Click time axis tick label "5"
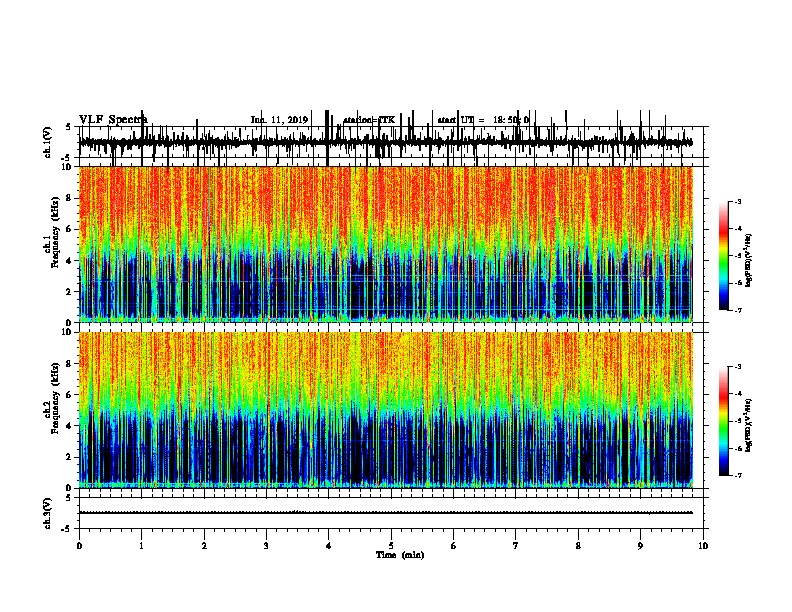792x612 pixels. click(391, 546)
